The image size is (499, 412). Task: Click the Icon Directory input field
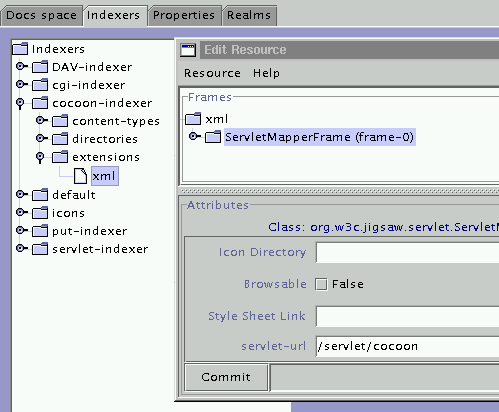click(407, 253)
